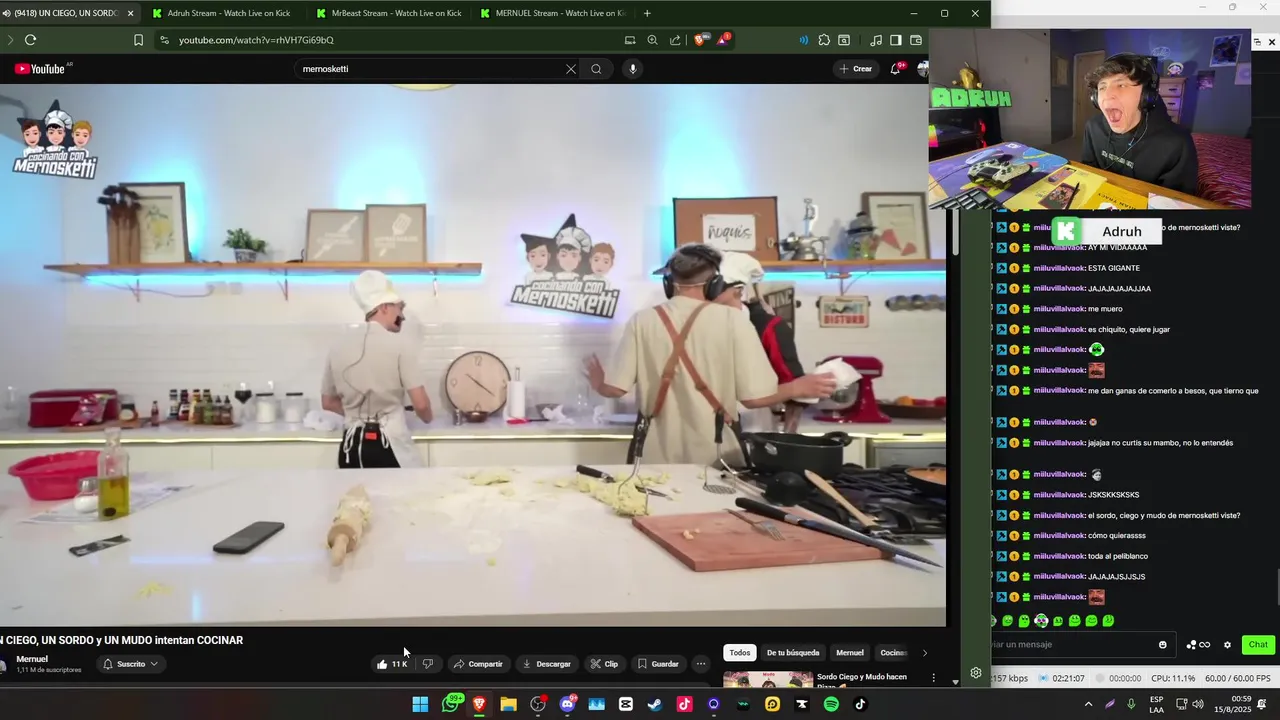
Task: Open Brave playlist music-note icon
Action: click(x=876, y=40)
